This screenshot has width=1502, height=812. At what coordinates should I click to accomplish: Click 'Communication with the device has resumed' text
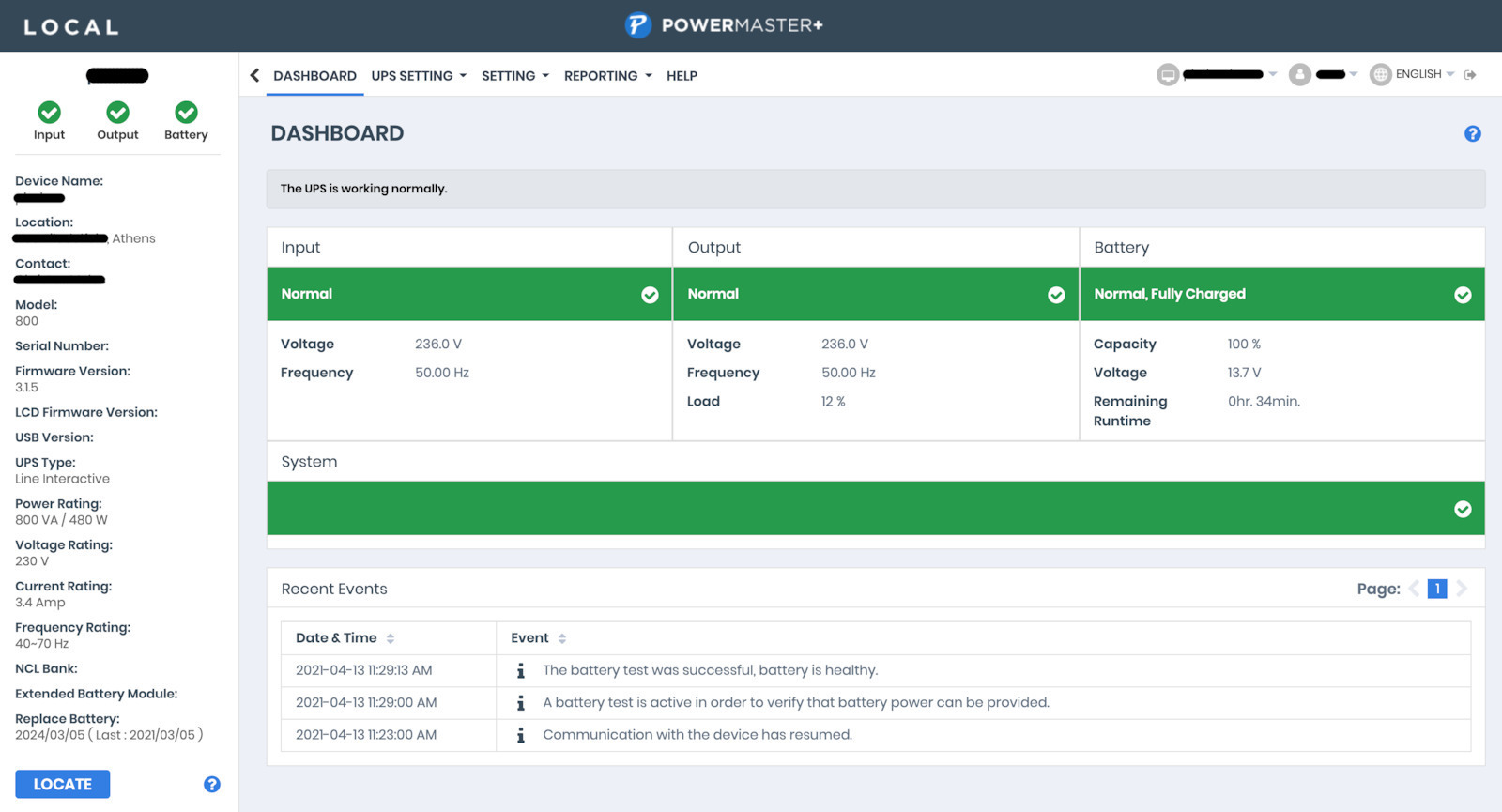tap(697, 735)
